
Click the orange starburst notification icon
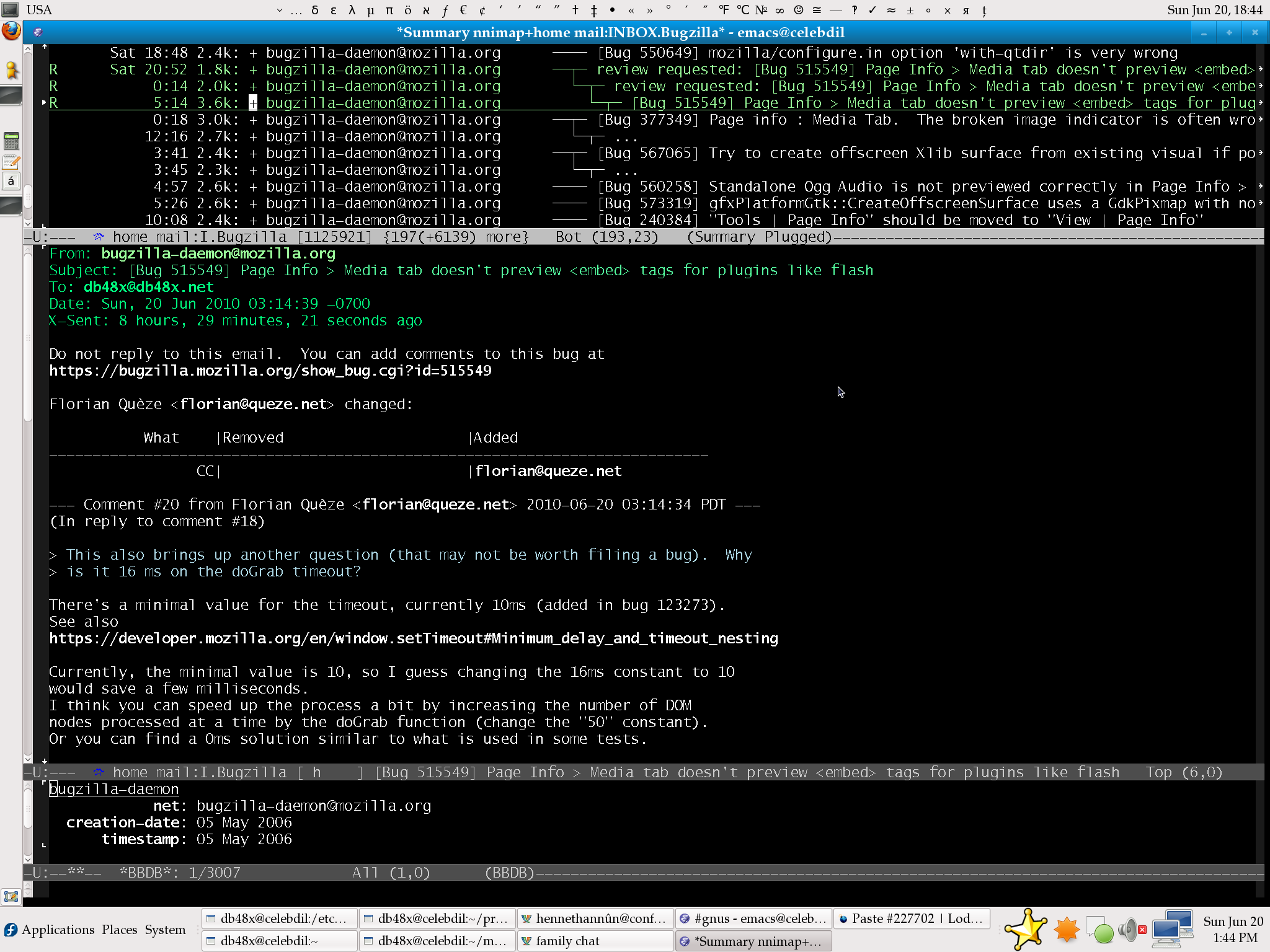pyautogui.click(x=1067, y=930)
